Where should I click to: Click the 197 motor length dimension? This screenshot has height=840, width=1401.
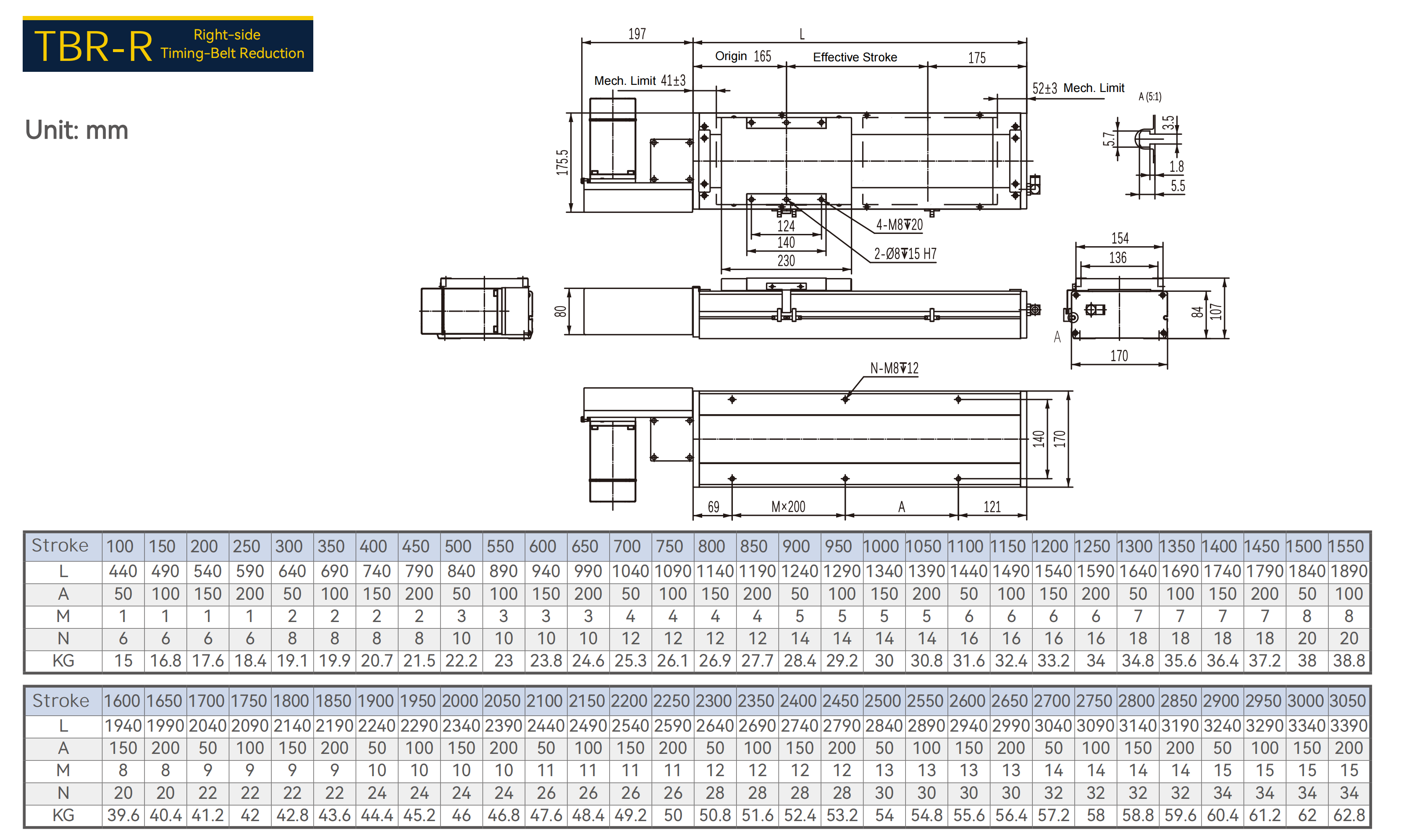[637, 34]
